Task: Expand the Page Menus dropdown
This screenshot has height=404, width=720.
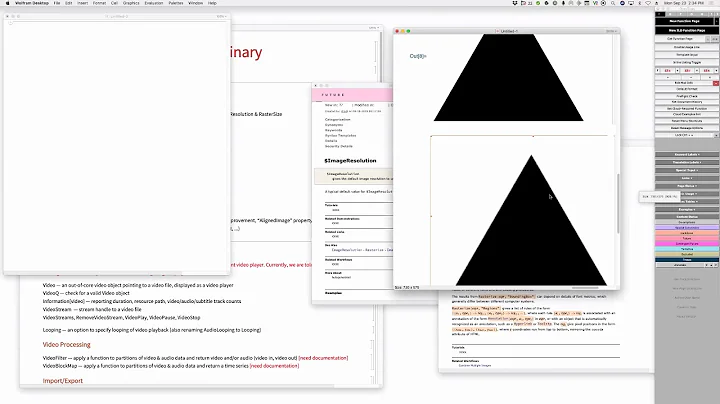Action: tap(687, 186)
